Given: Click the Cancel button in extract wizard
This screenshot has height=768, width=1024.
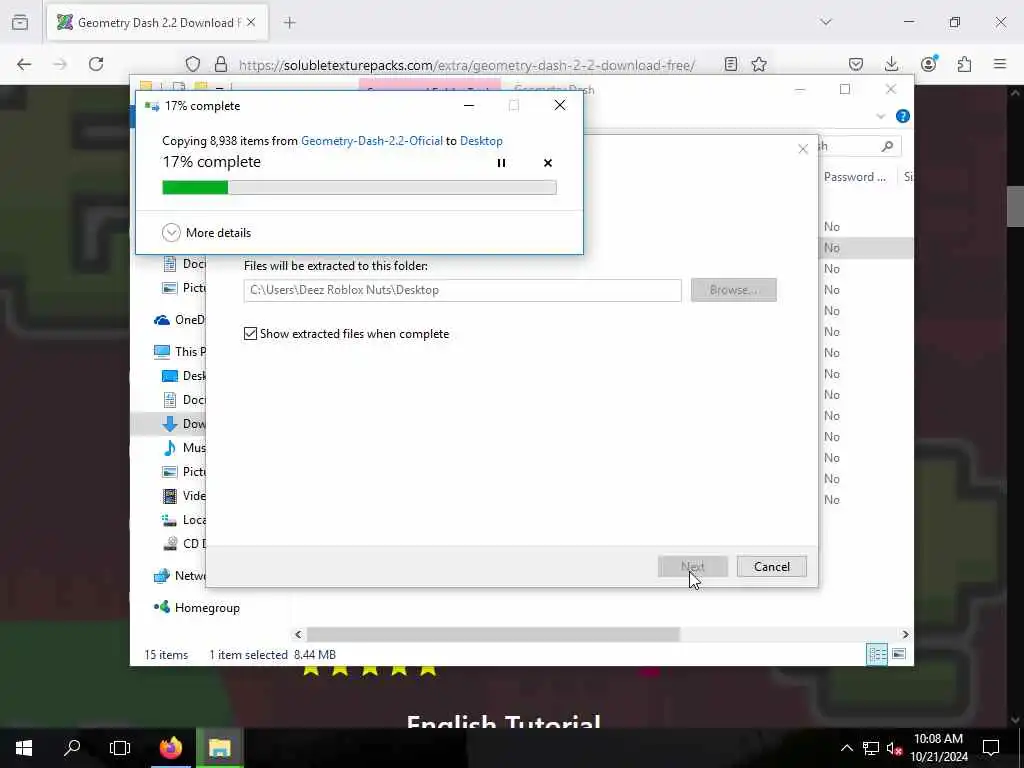Looking at the screenshot, I should coord(772,566).
